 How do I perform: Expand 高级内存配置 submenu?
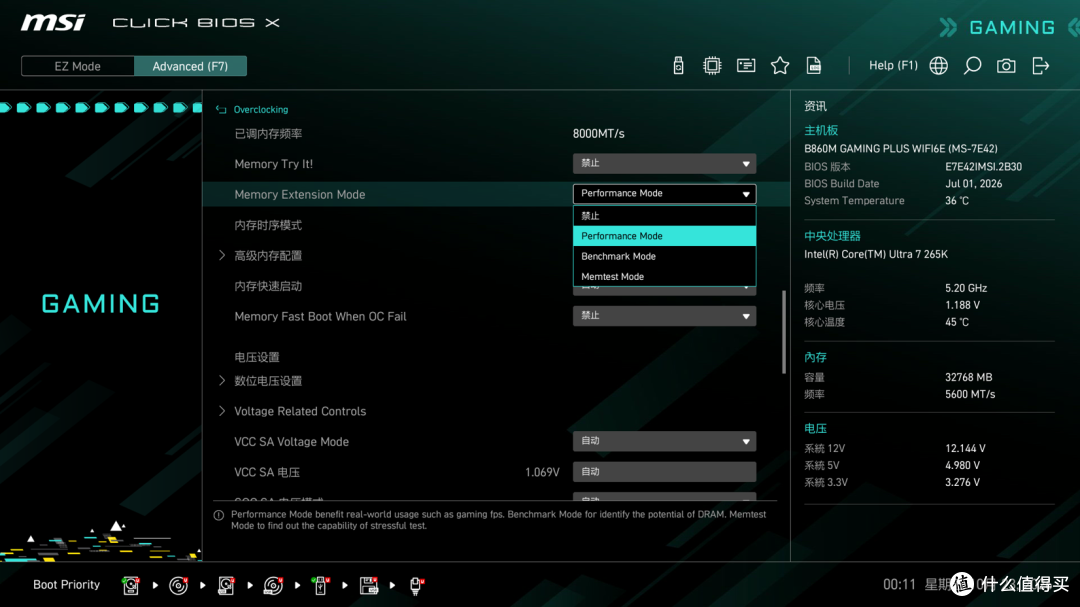pyautogui.click(x=267, y=256)
